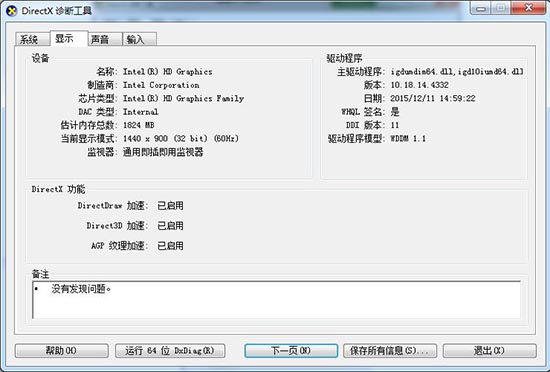This screenshot has height=372, width=550.
Task: Close the DirectX 诊断工具 window
Action: tap(528, 8)
